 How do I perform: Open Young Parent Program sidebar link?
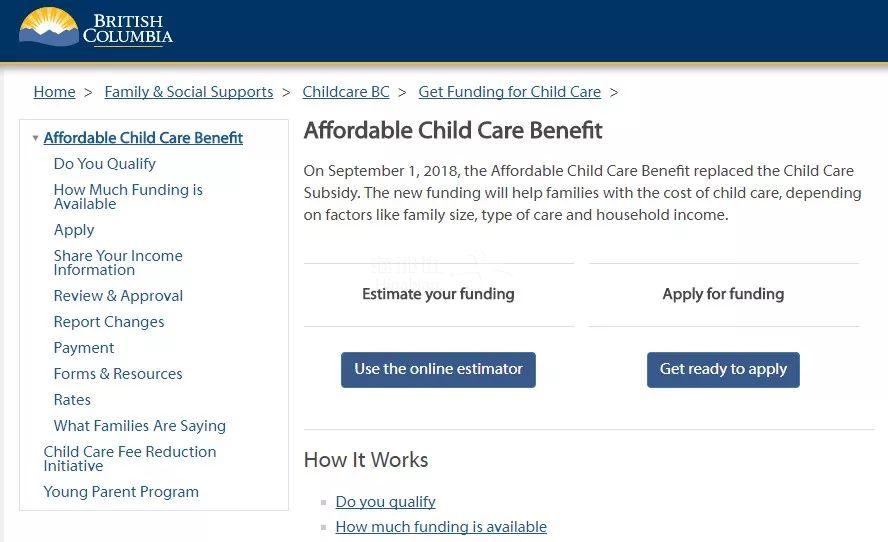[x=121, y=492]
